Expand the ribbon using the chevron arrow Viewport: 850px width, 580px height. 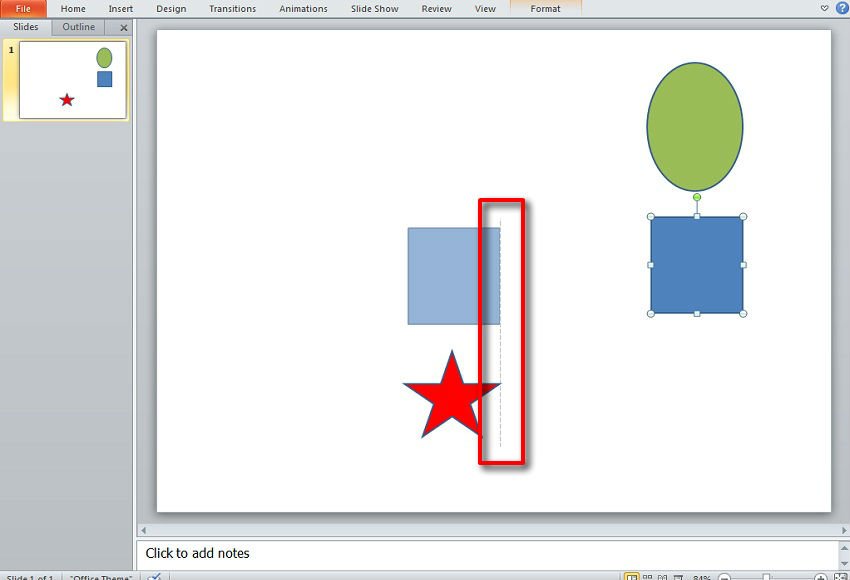tap(825, 8)
